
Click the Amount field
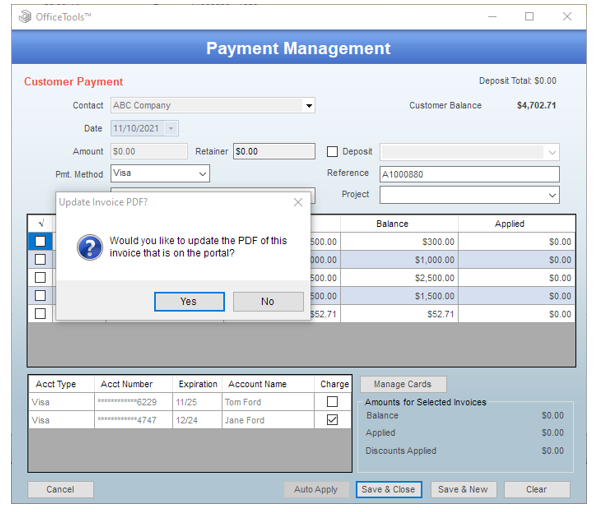click(149, 152)
